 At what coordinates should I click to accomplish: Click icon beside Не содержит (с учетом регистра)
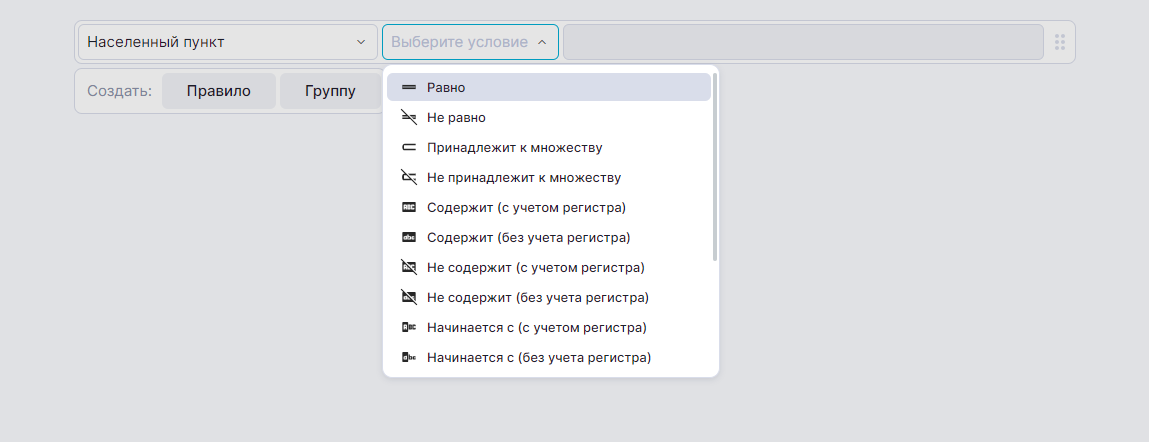click(x=408, y=268)
